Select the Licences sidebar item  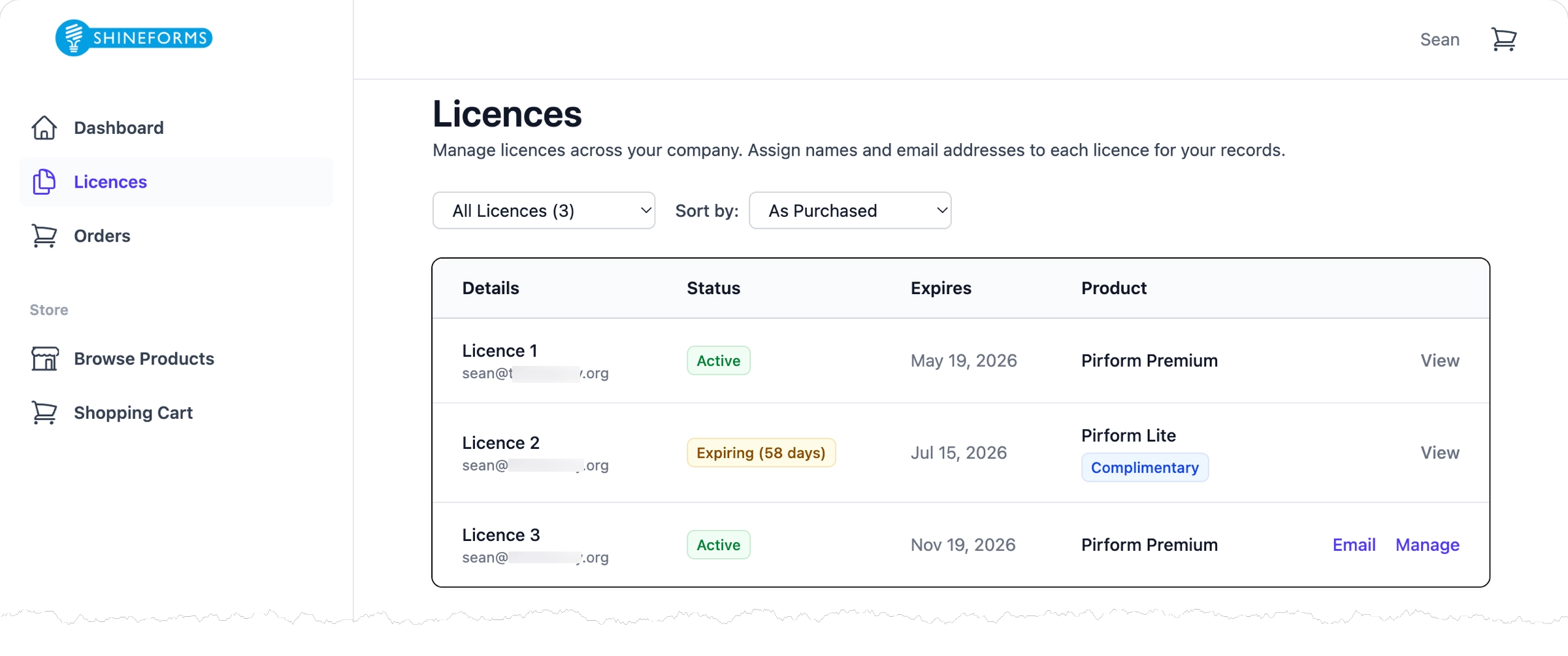[176, 182]
